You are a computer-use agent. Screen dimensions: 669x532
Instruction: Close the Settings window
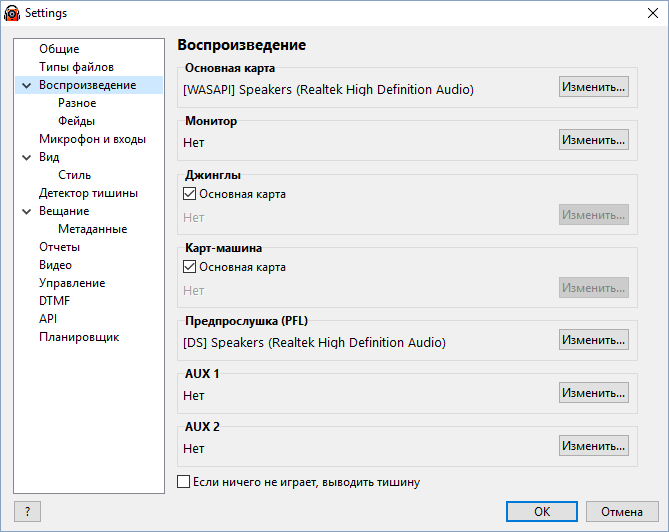[653, 13]
